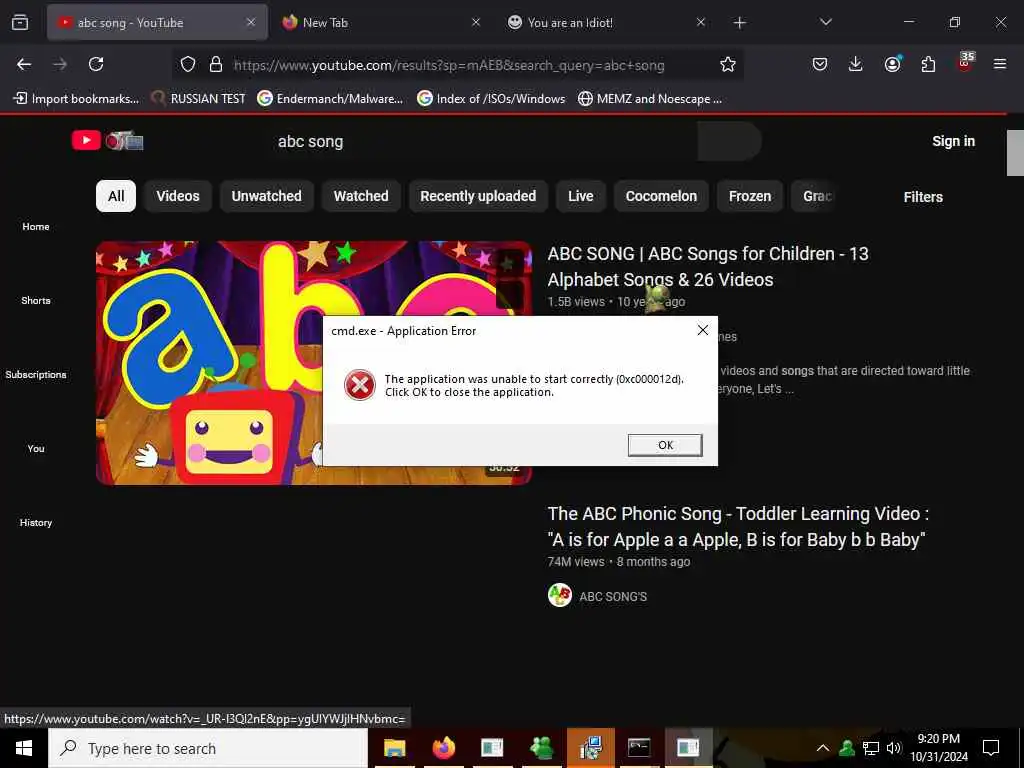Click the Firefox taskbar icon
This screenshot has height=768, width=1024.
(443, 748)
